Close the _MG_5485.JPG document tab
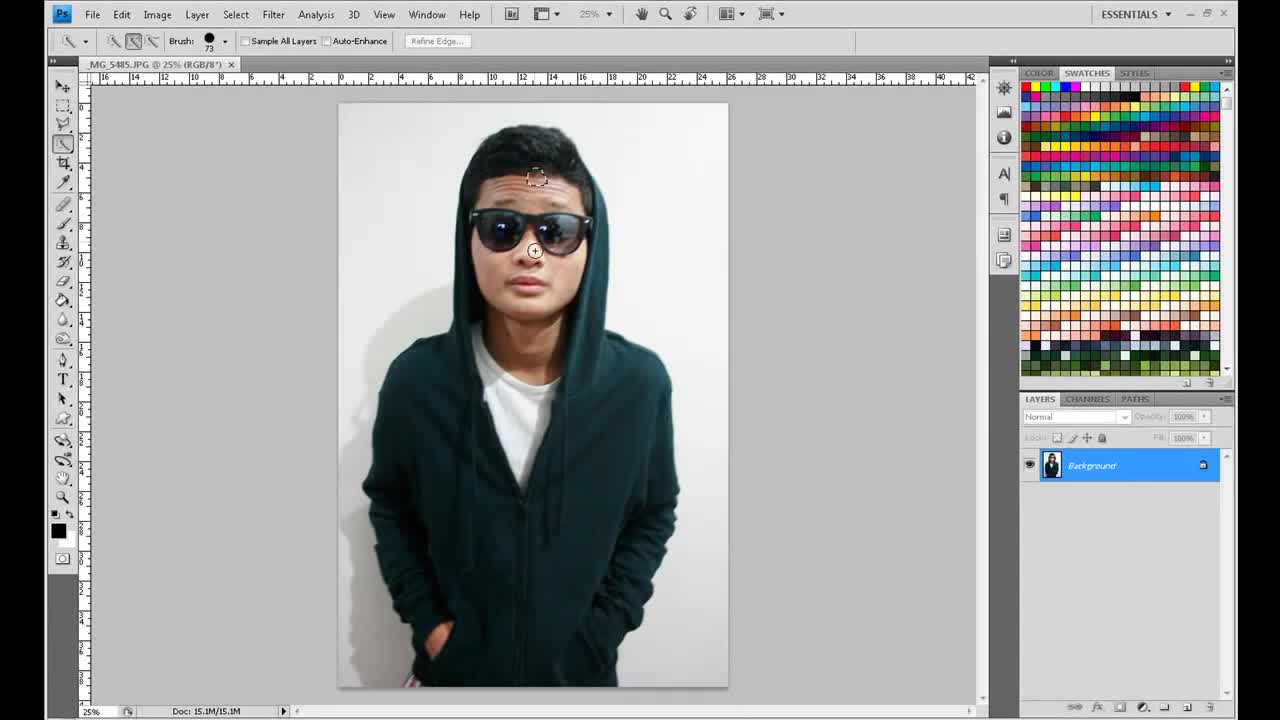 click(x=231, y=64)
